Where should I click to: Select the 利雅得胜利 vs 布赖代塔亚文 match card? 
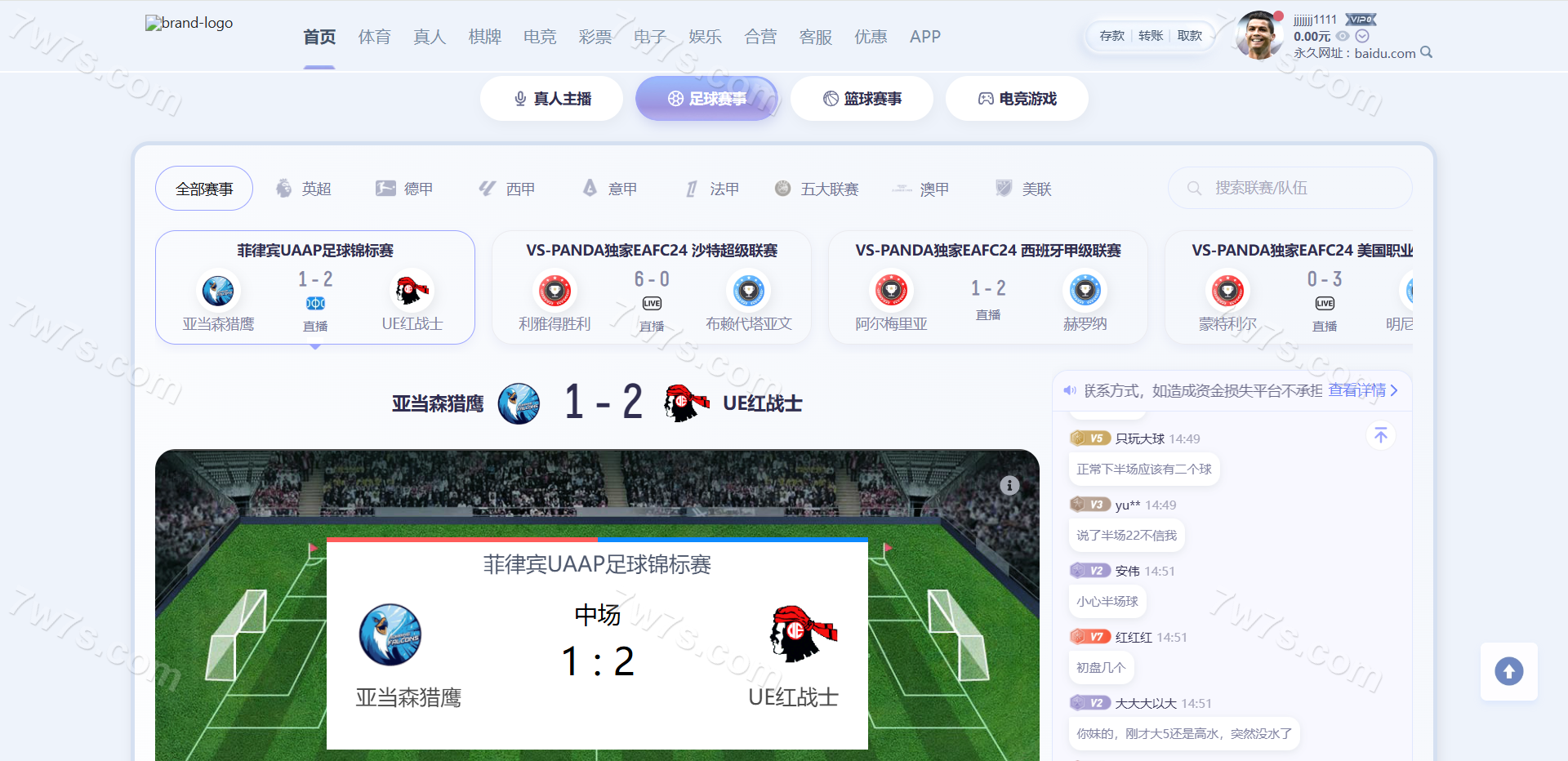652,287
